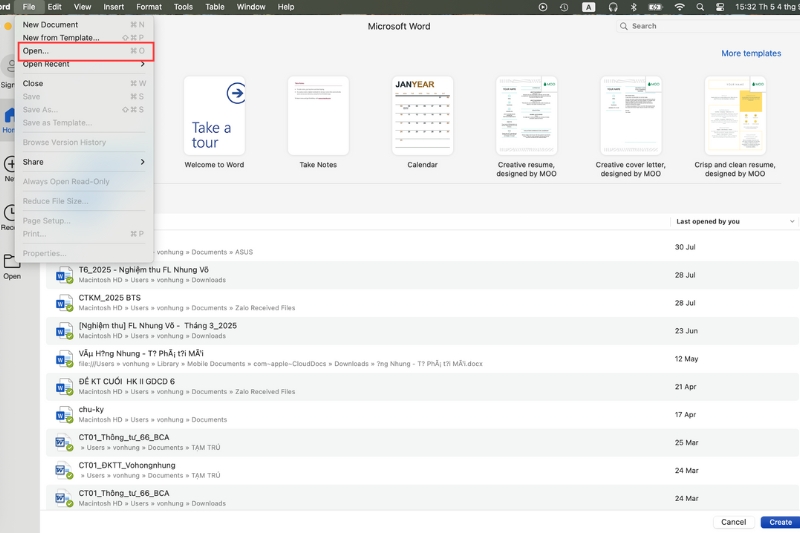Click Word document icon beside chu-ky file
This screenshot has height=533, width=800.
(63, 414)
